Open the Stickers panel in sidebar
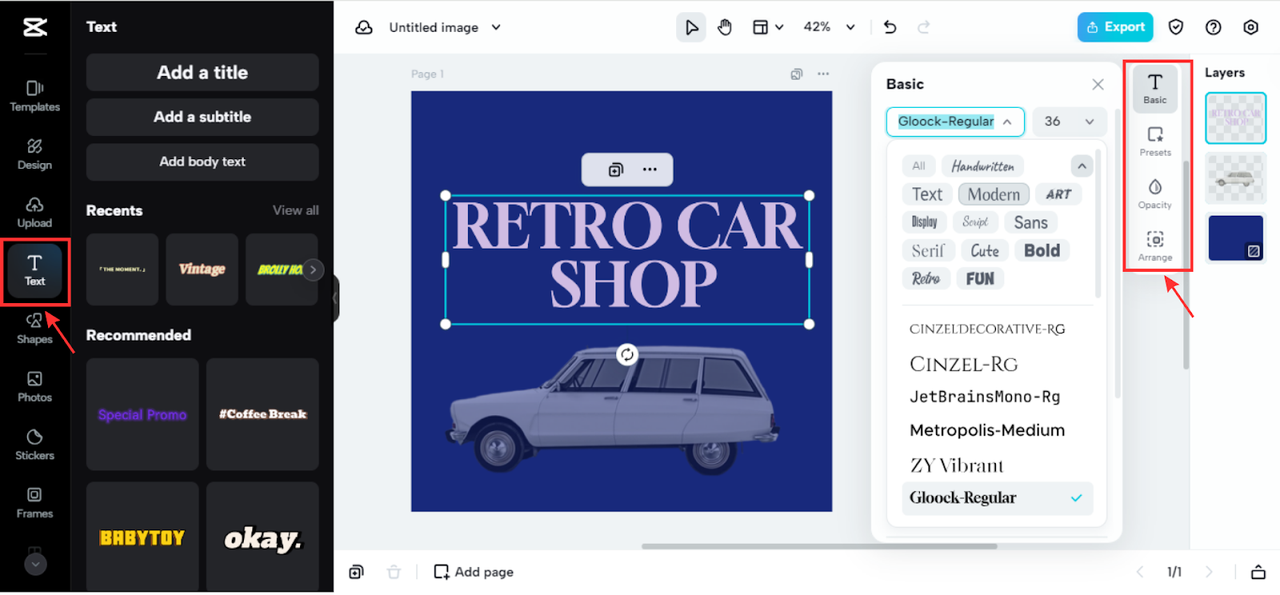Viewport: 1280px width, 595px height. pyautogui.click(x=34, y=443)
